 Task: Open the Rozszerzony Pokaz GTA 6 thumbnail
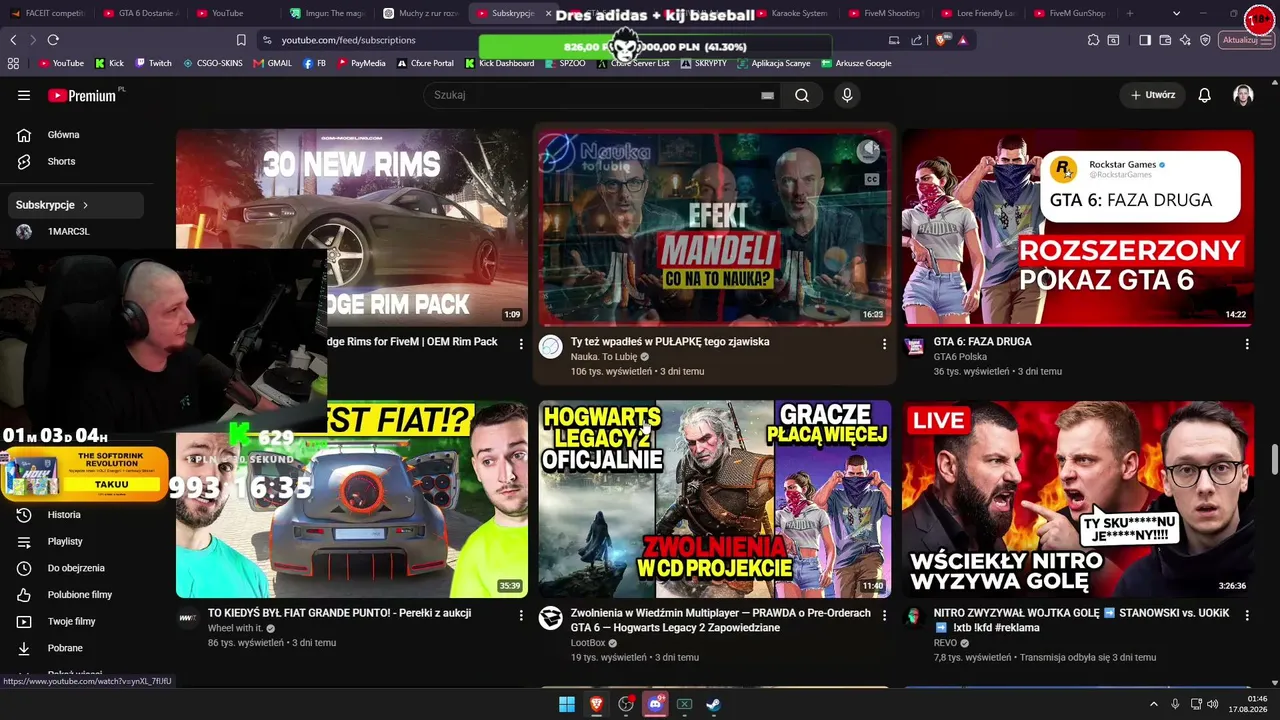pos(1078,226)
